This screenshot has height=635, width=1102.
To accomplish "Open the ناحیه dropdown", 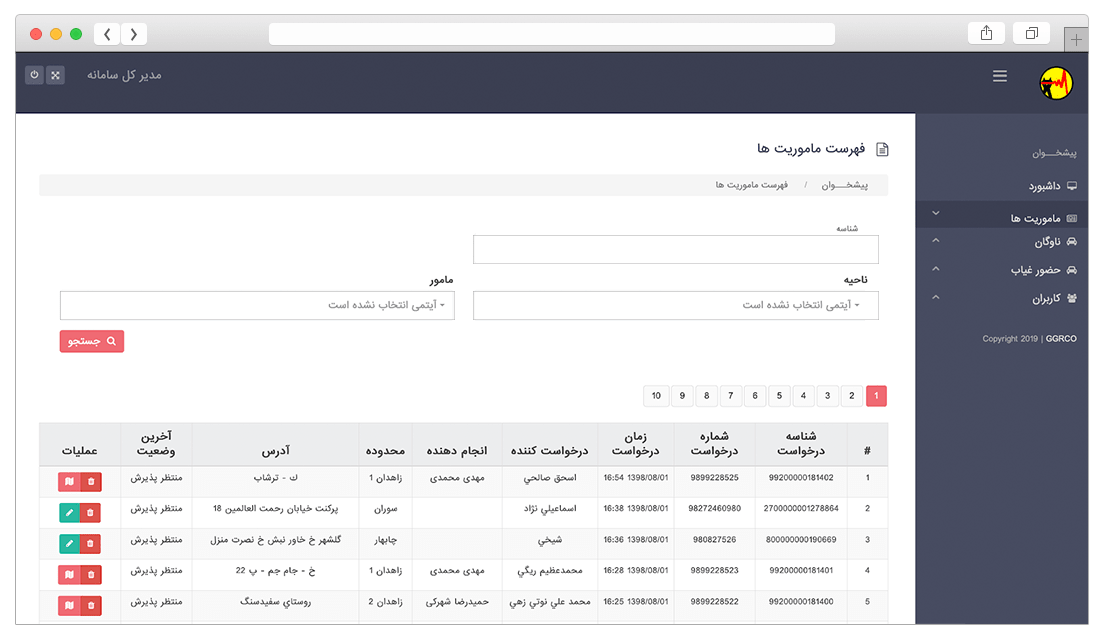I will click(x=675, y=305).
